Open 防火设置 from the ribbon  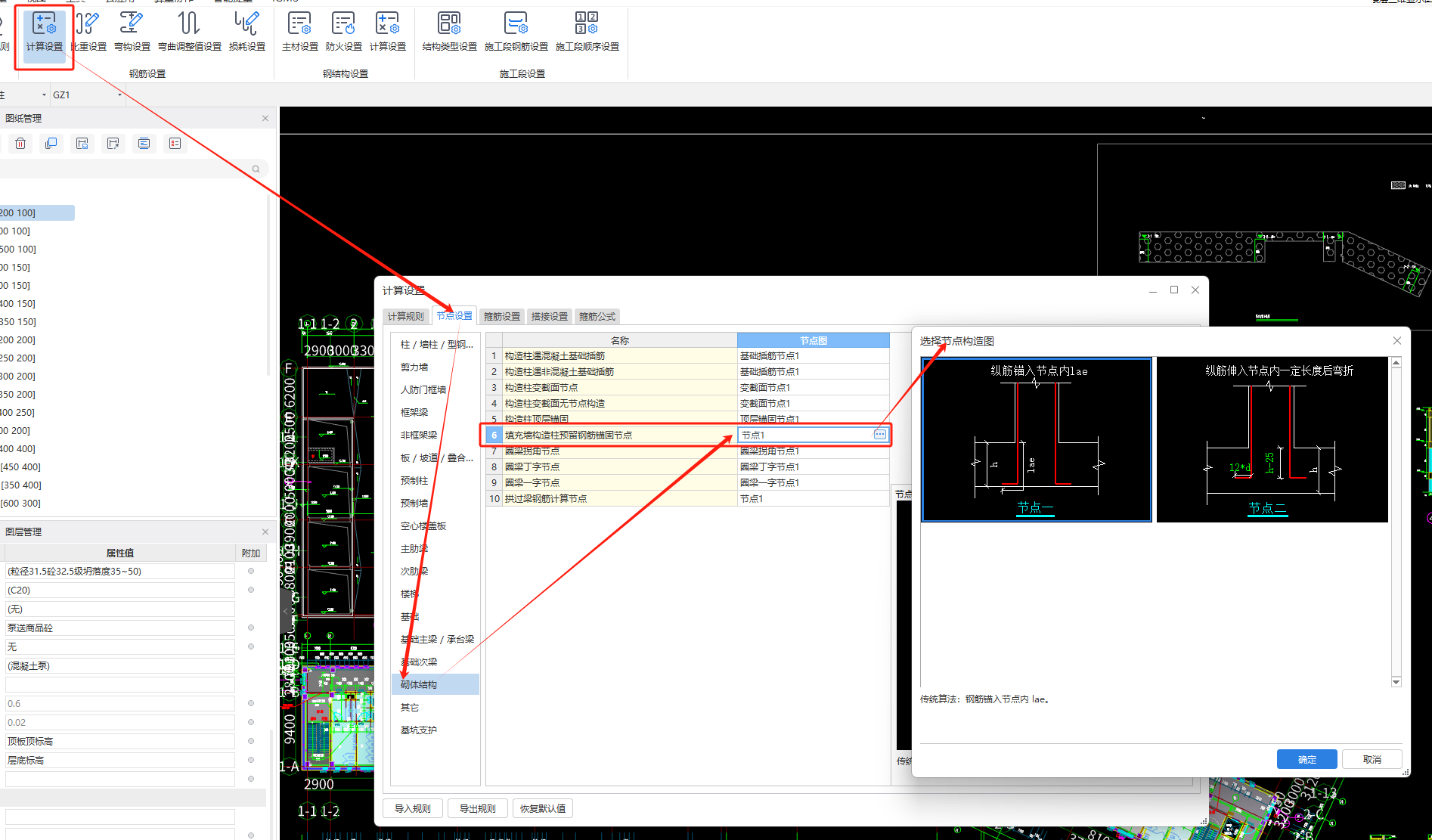[x=344, y=32]
